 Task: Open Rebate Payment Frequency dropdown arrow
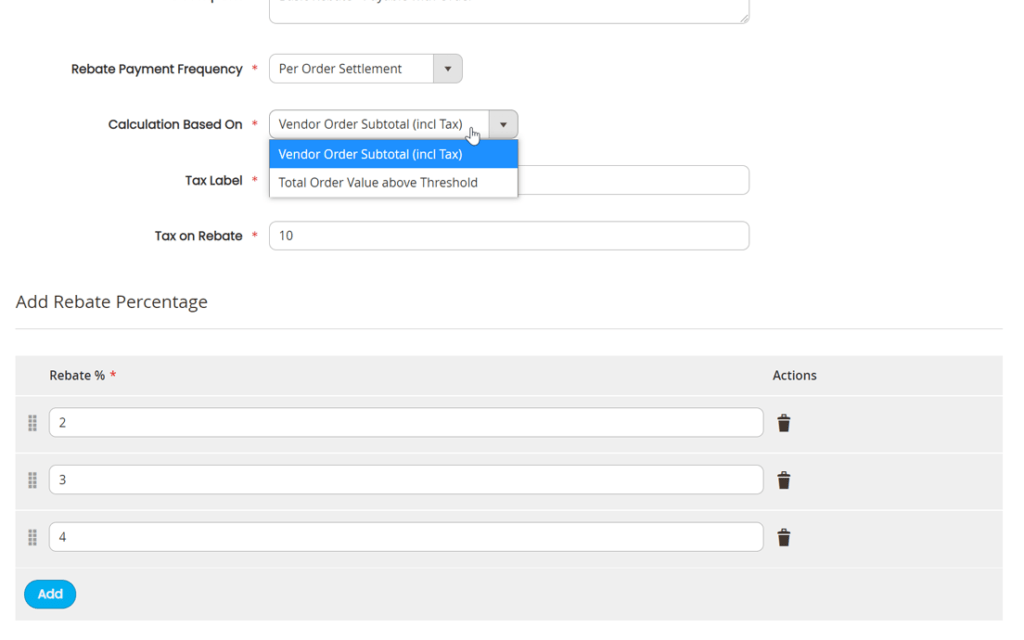[x=447, y=69]
